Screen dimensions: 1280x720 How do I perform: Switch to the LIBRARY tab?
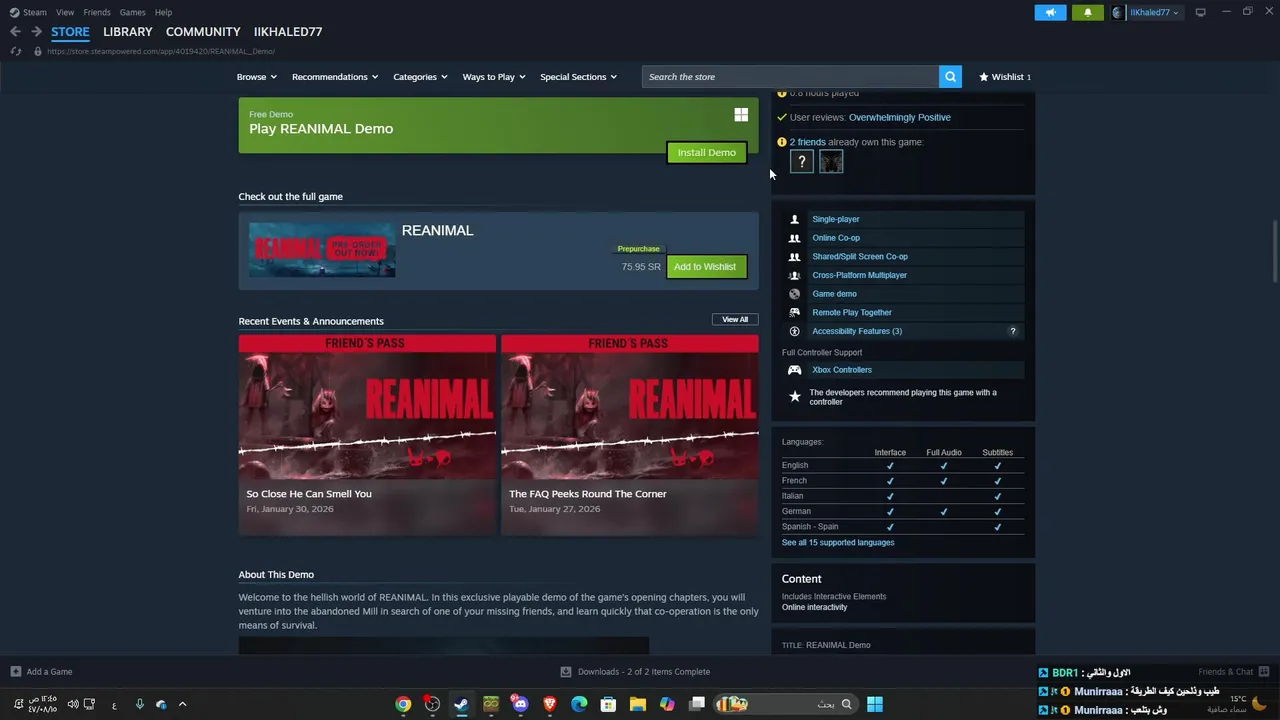[x=128, y=32]
